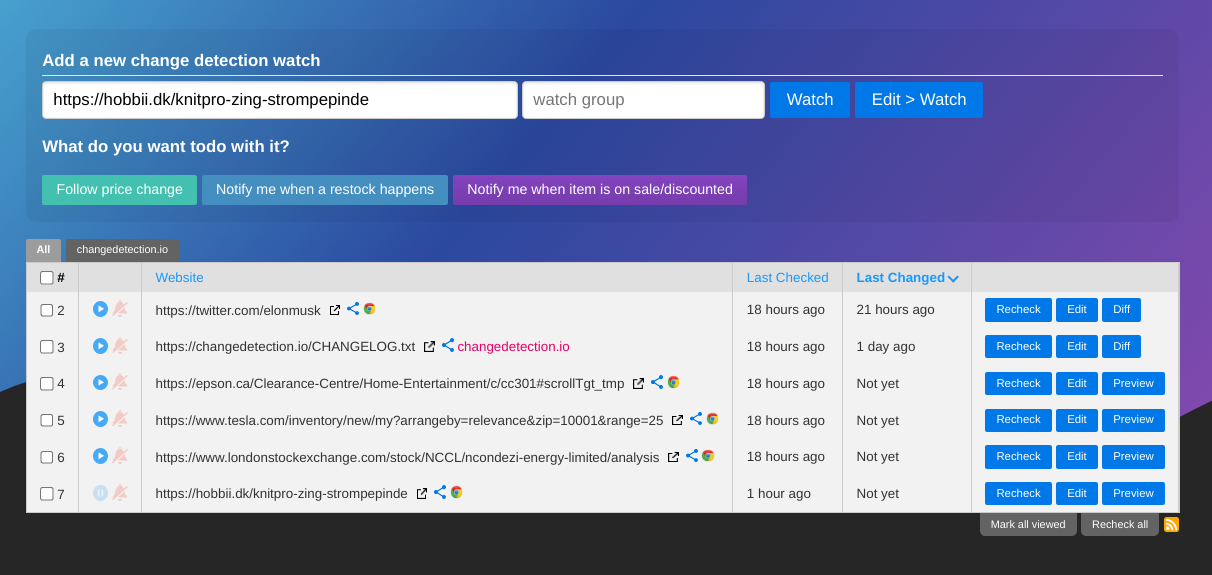Viewport: 1212px width, 575px height.
Task: Share the londonstockexchange.com watch
Action: pyautogui.click(x=692, y=455)
